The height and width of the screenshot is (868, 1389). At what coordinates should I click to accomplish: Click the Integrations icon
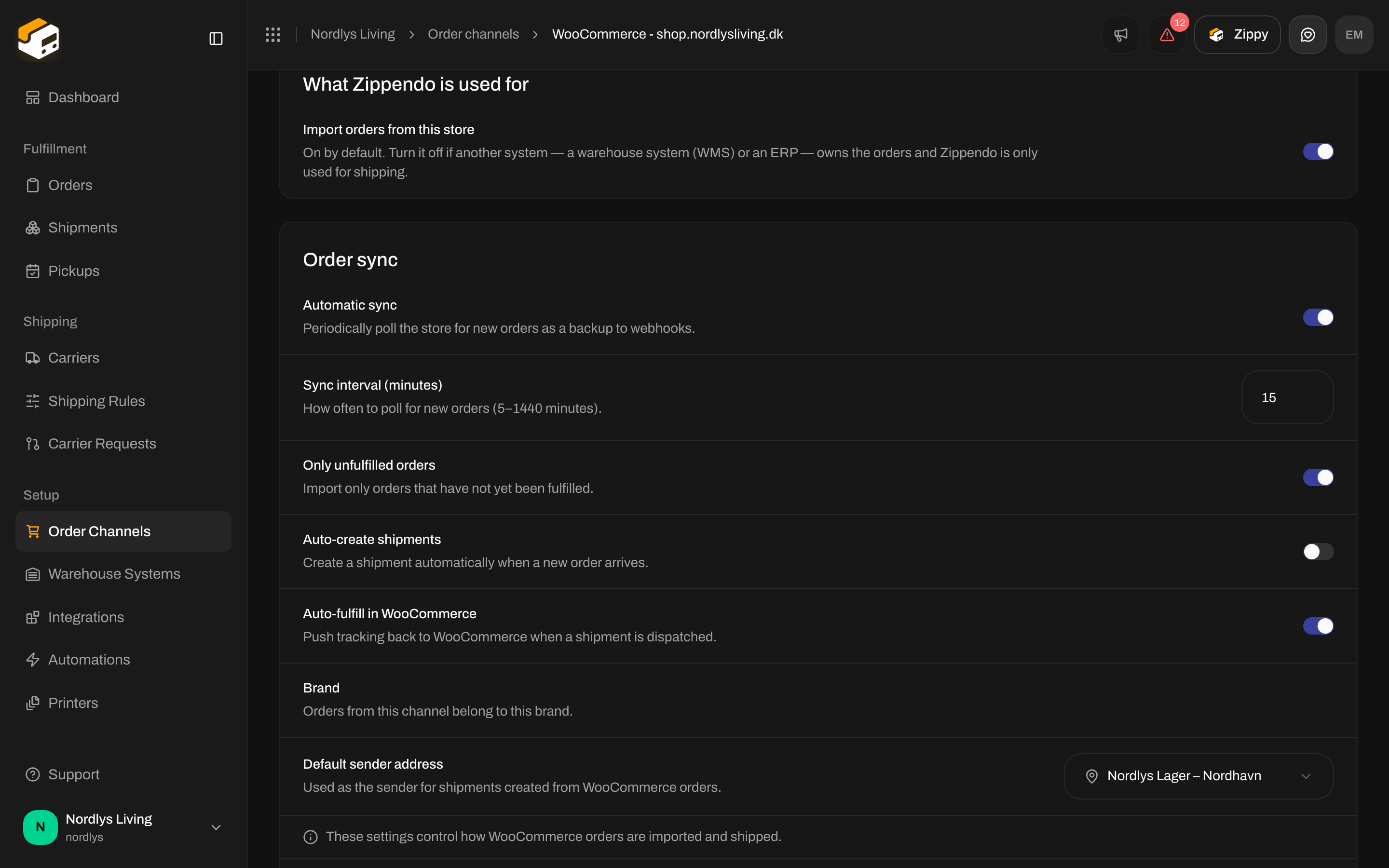33,617
